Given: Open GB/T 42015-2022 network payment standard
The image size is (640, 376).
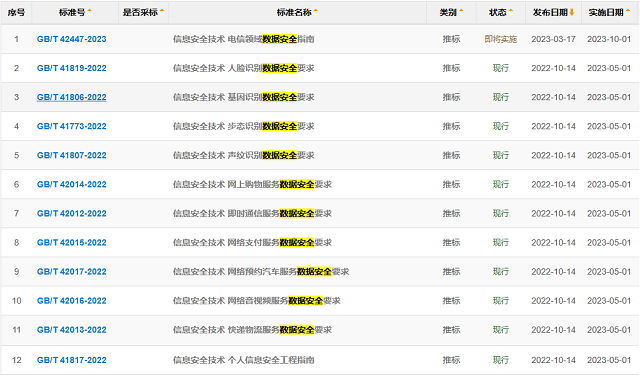Looking at the screenshot, I should [x=71, y=243].
